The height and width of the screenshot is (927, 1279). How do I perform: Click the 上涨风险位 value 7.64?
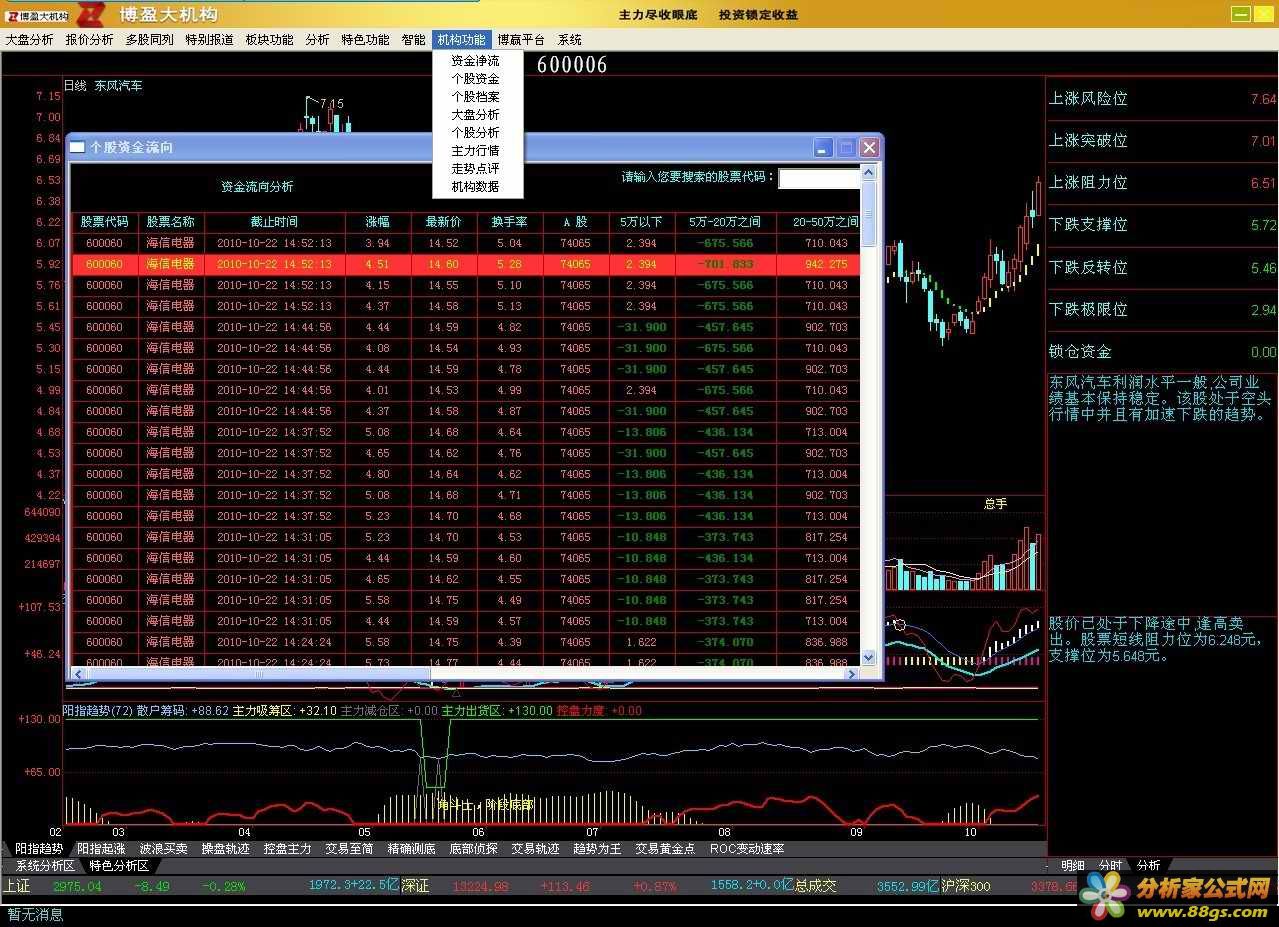click(1263, 99)
